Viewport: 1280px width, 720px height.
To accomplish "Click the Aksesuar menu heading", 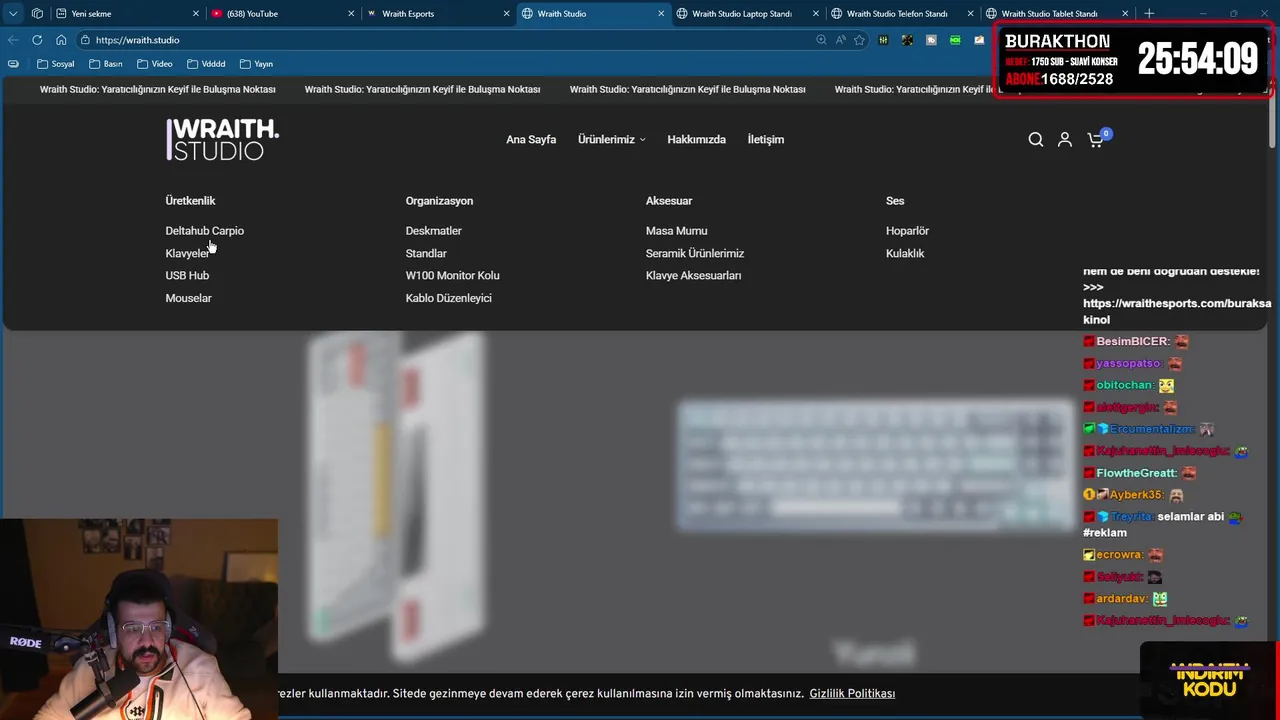I will coord(668,201).
